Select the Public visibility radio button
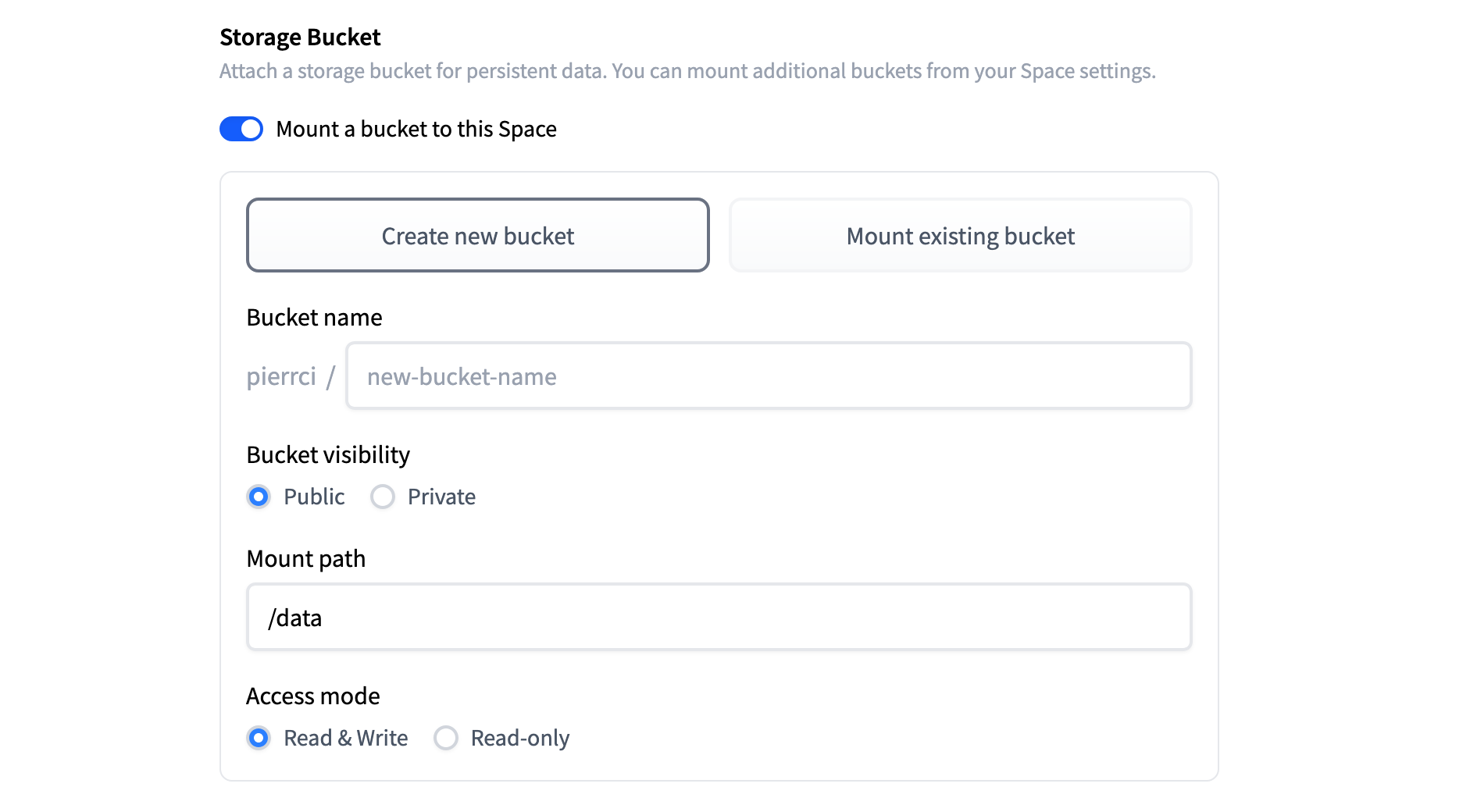Image resolution: width=1470 pixels, height=812 pixels. click(x=259, y=497)
